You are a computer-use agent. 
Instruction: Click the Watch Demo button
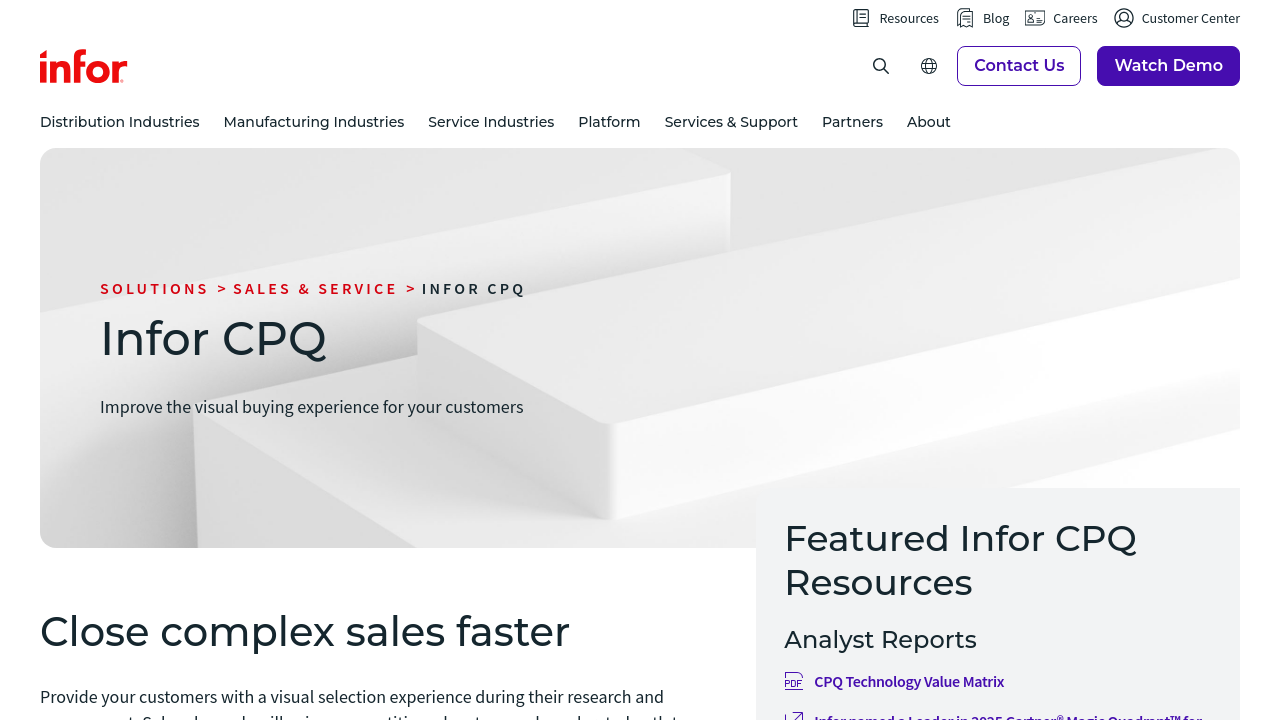1168,66
